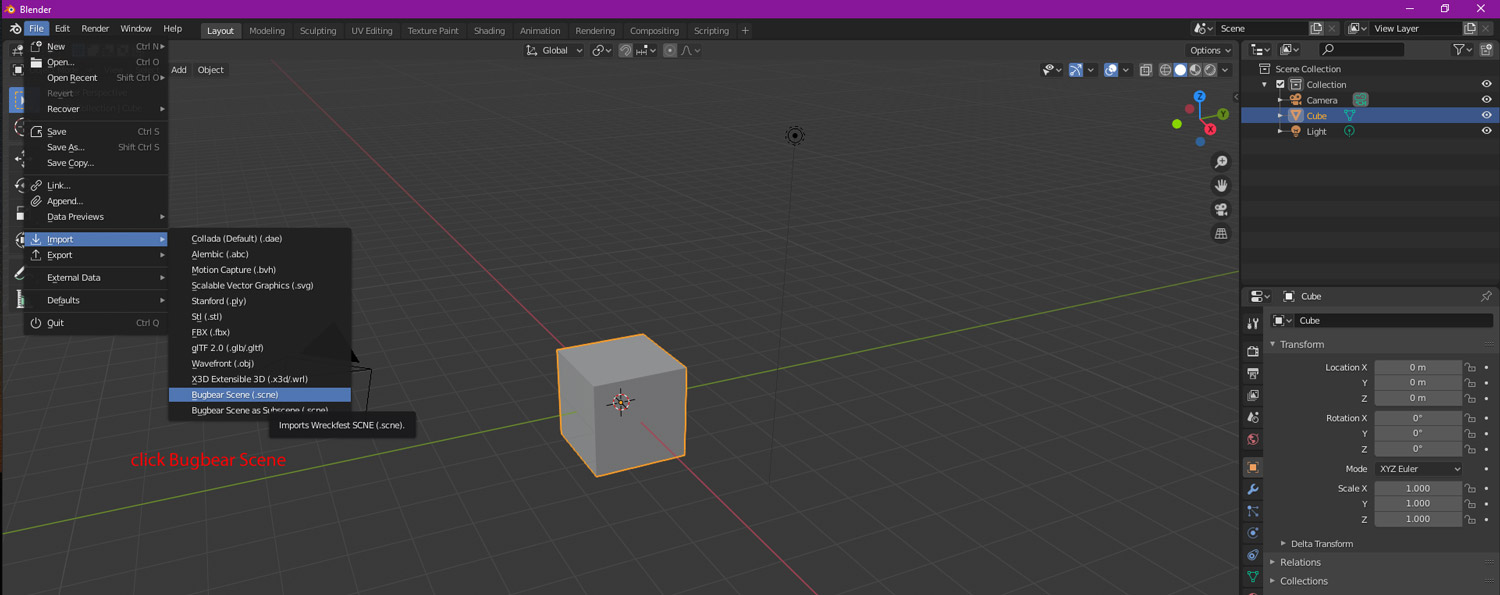The height and width of the screenshot is (595, 1500).
Task: Click the Cube mesh data icon in outliner
Action: (x=1350, y=116)
